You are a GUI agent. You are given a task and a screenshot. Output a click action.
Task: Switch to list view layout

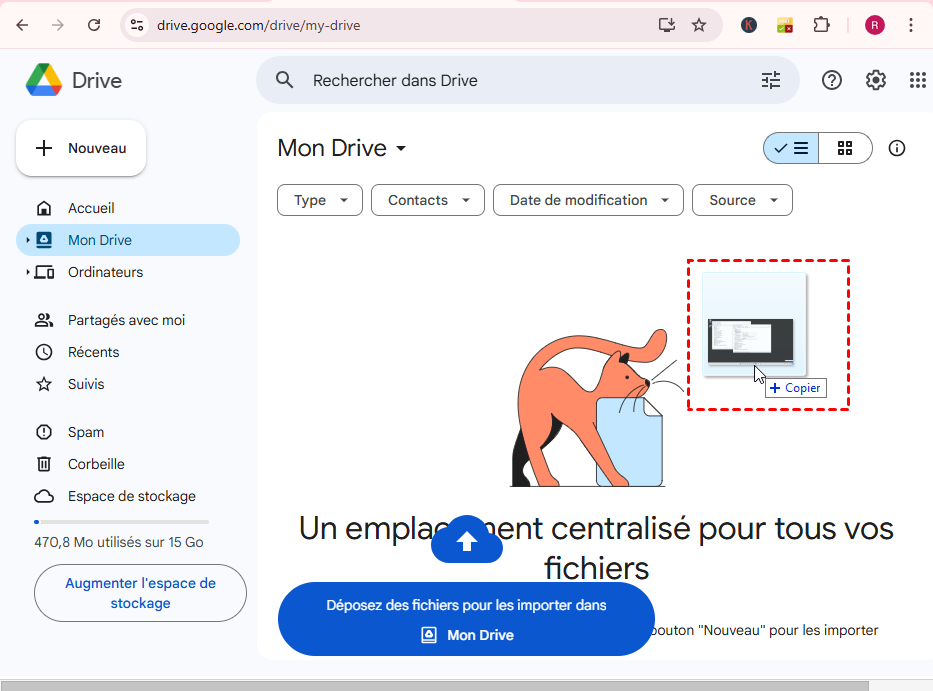(x=791, y=148)
